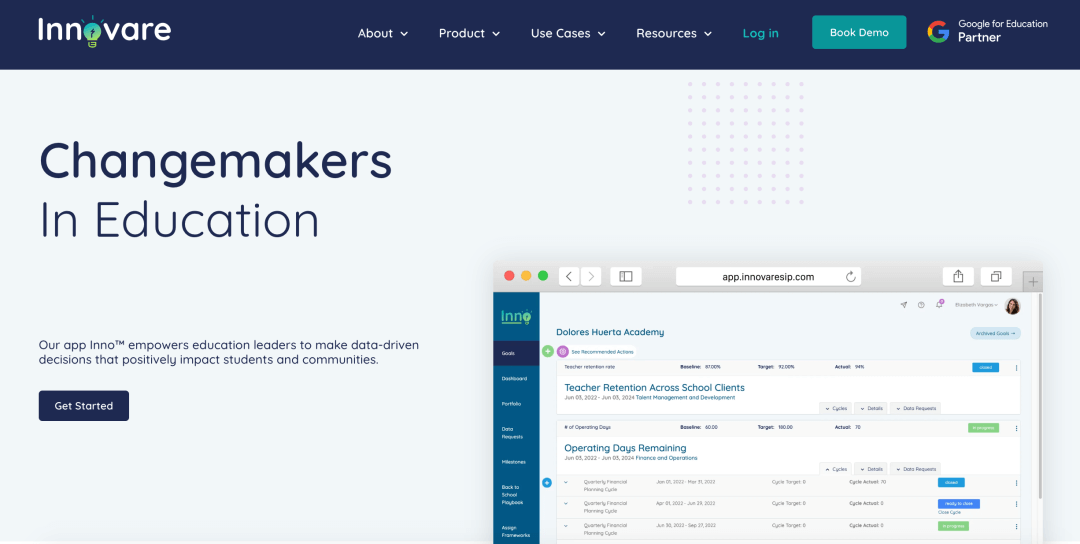Click the app.innovaresip.com address bar
The image size is (1080, 544).
click(x=768, y=277)
